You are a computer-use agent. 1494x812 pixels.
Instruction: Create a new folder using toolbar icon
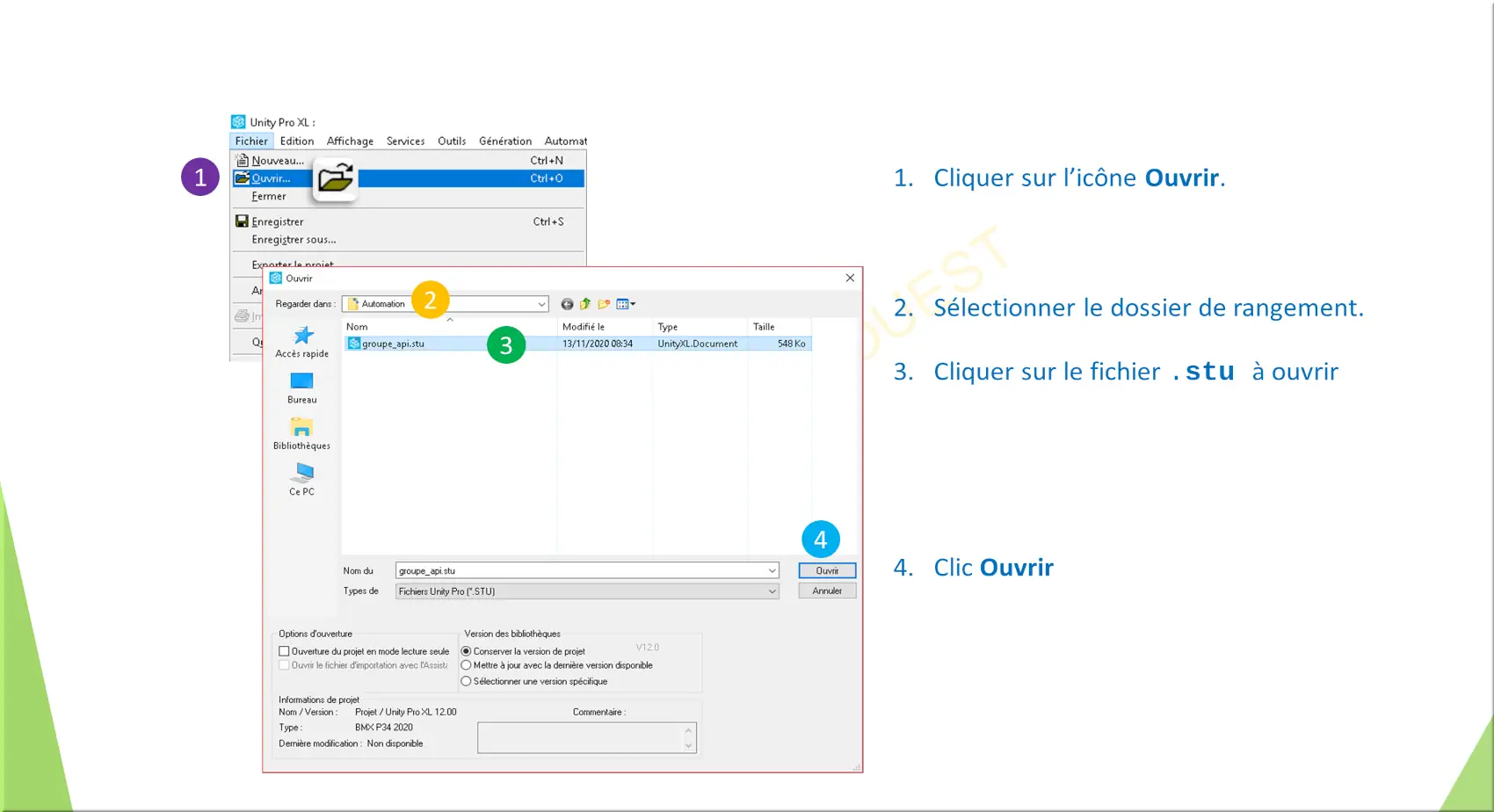(604, 304)
